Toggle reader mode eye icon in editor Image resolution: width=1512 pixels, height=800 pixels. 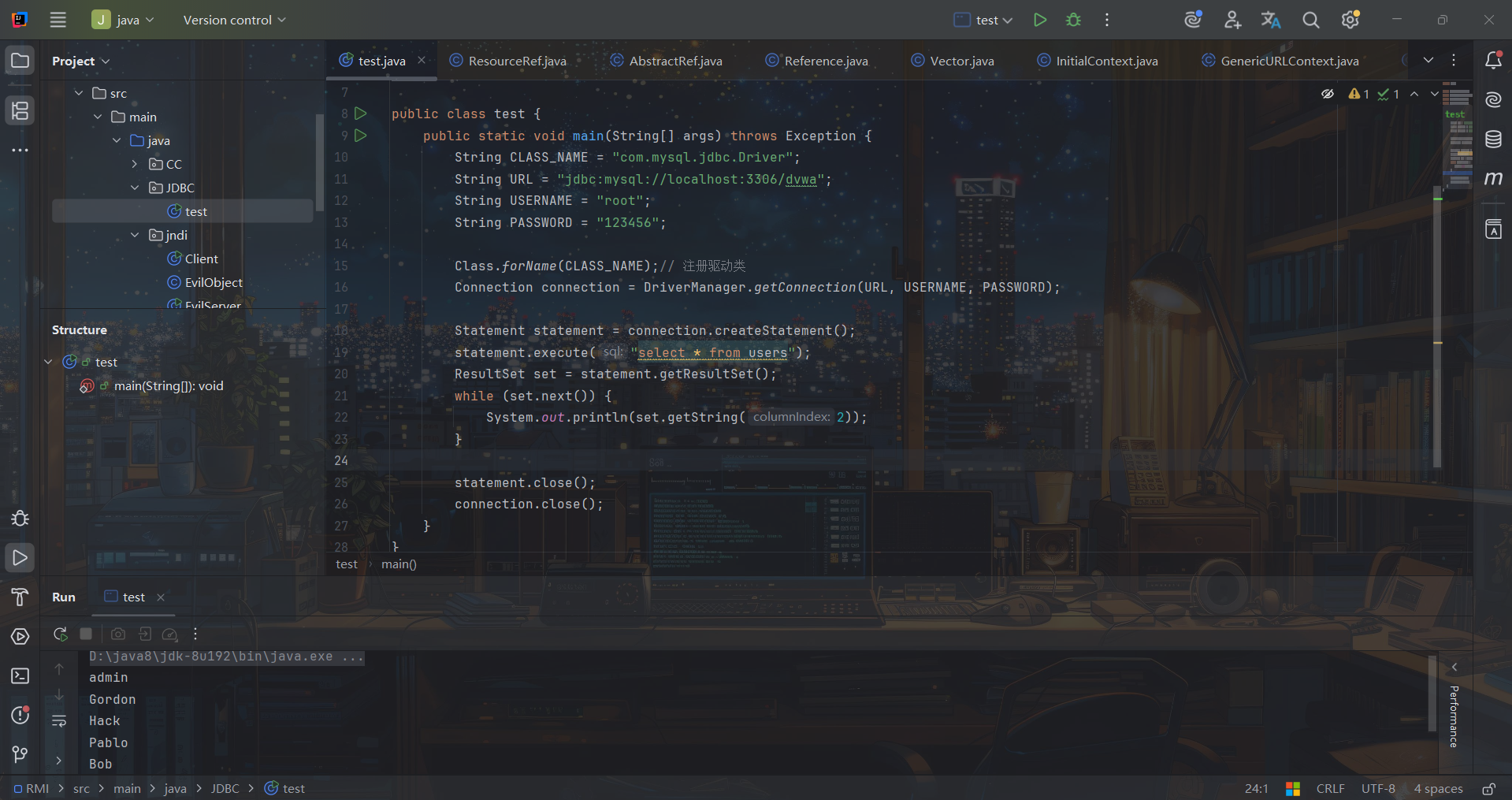1328,94
